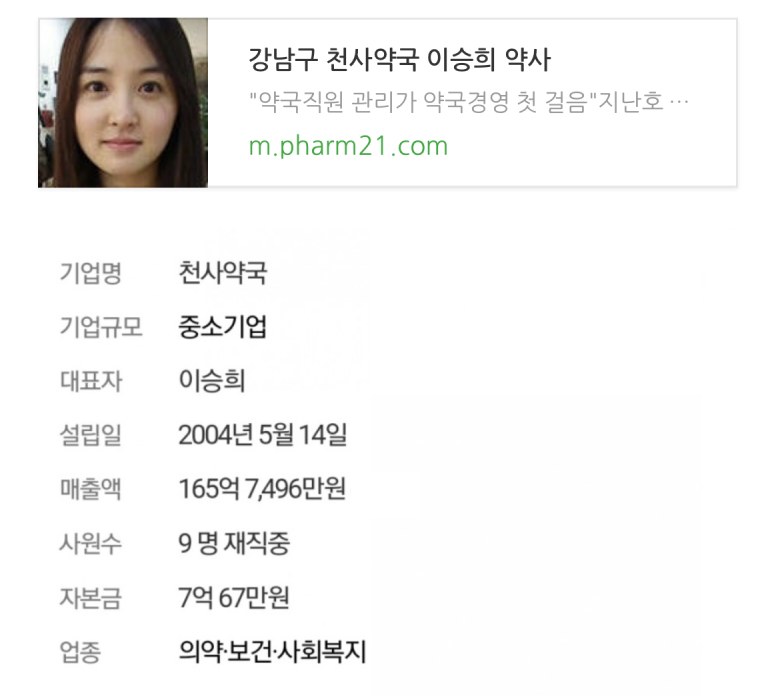This screenshot has height=695, width=778.
Task: Click the industry value 의약·보건·사회복지
Action: (272, 651)
